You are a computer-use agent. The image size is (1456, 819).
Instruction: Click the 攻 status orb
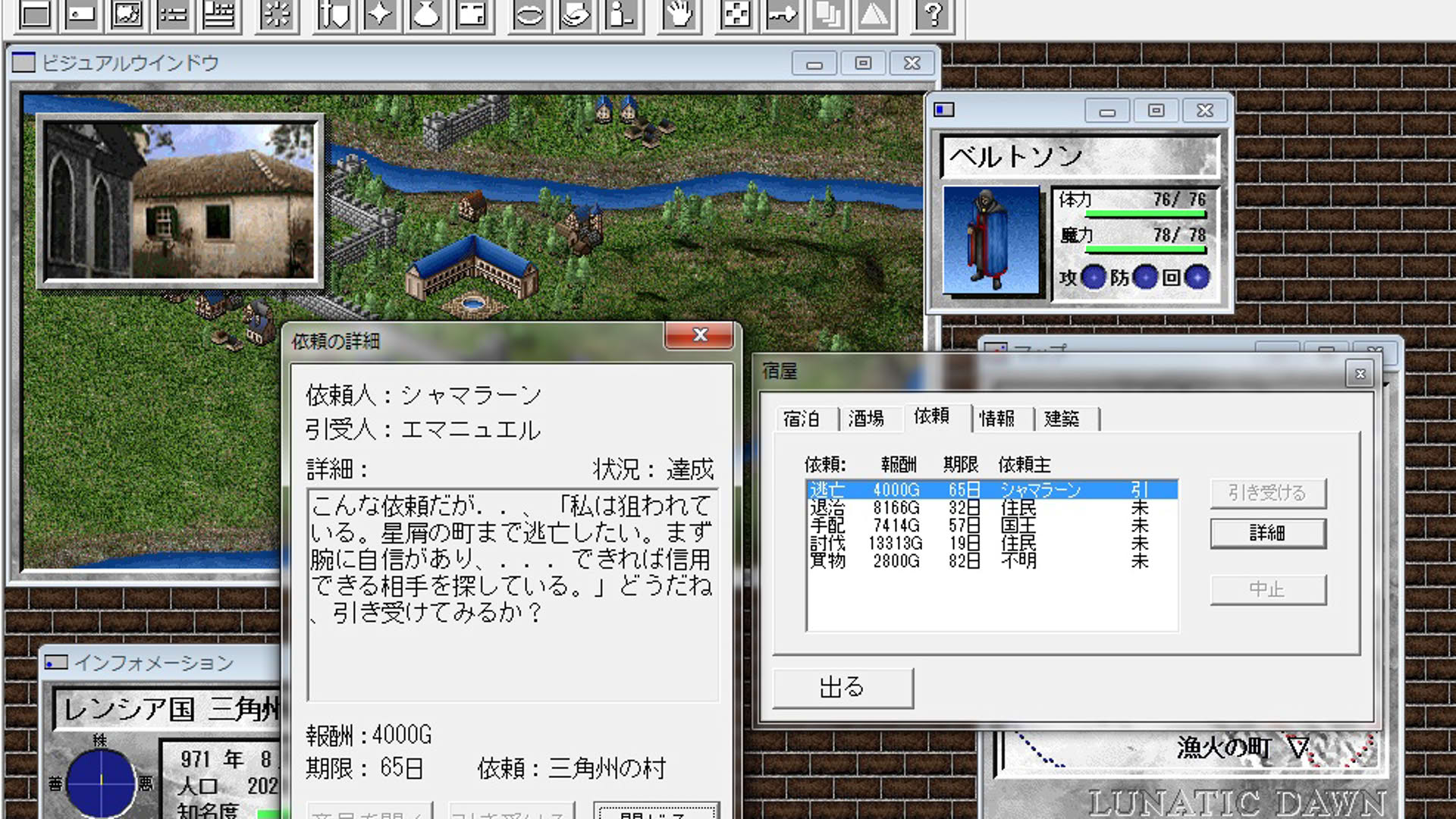click(x=1094, y=278)
